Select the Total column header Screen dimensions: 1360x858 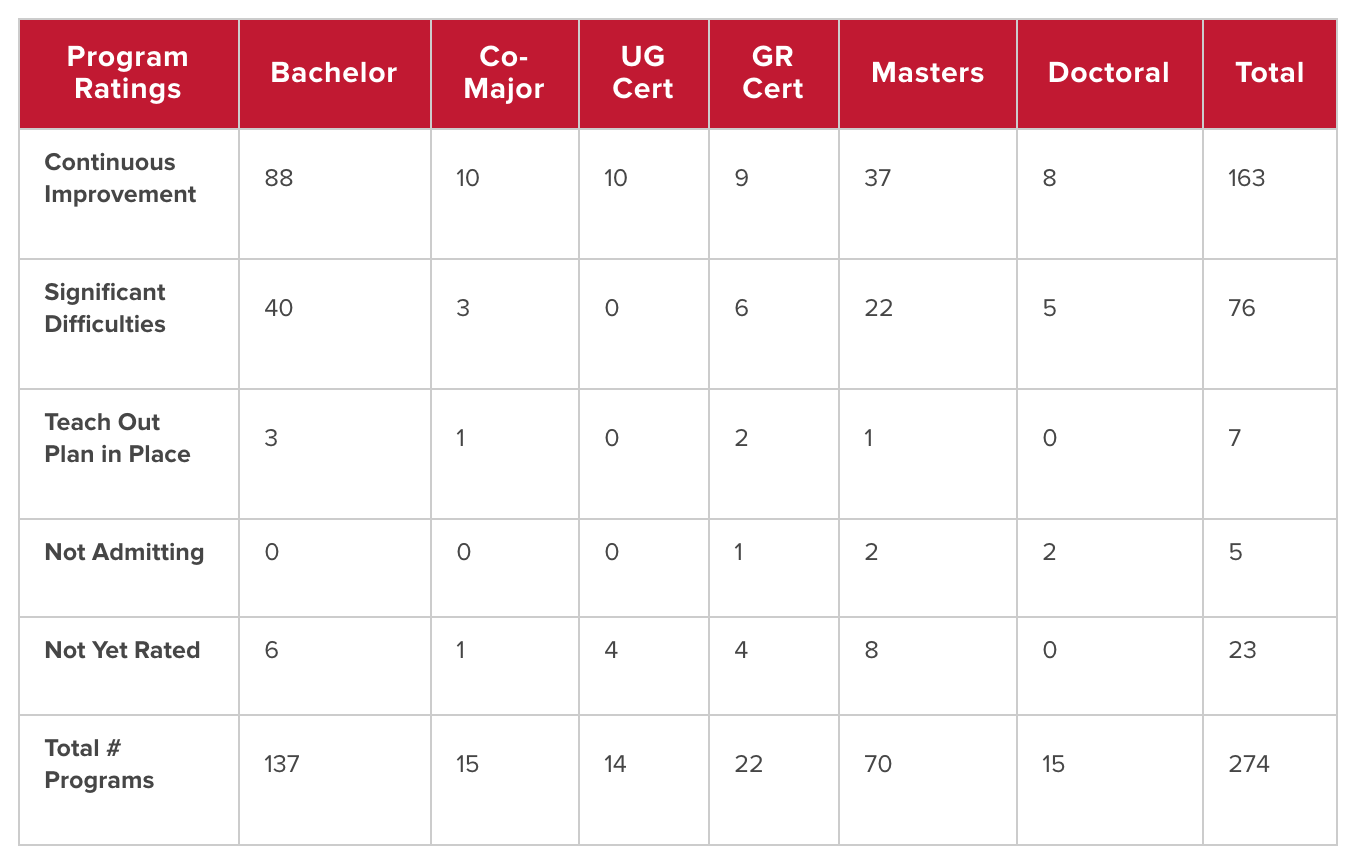point(1269,73)
